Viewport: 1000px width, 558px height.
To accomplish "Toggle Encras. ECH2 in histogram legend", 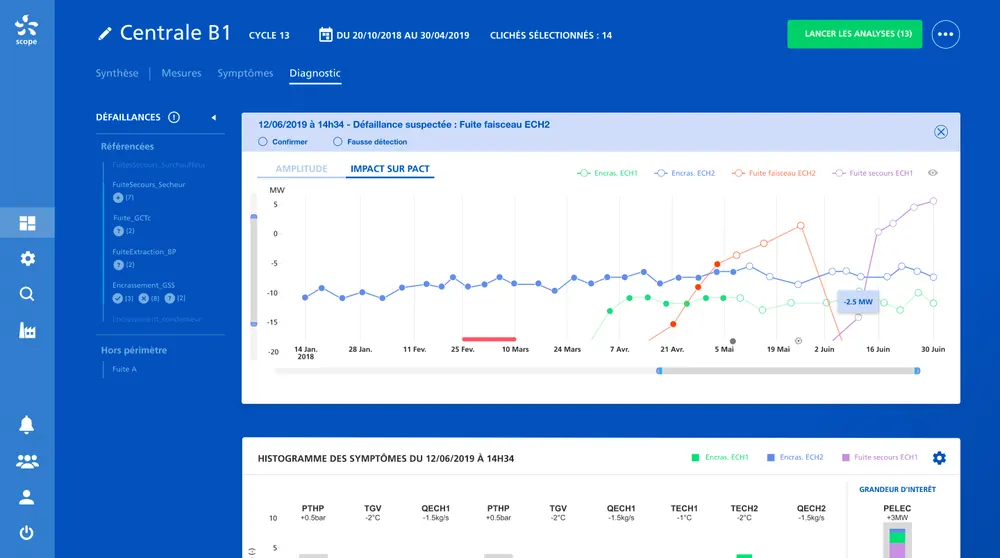I will click(x=795, y=457).
